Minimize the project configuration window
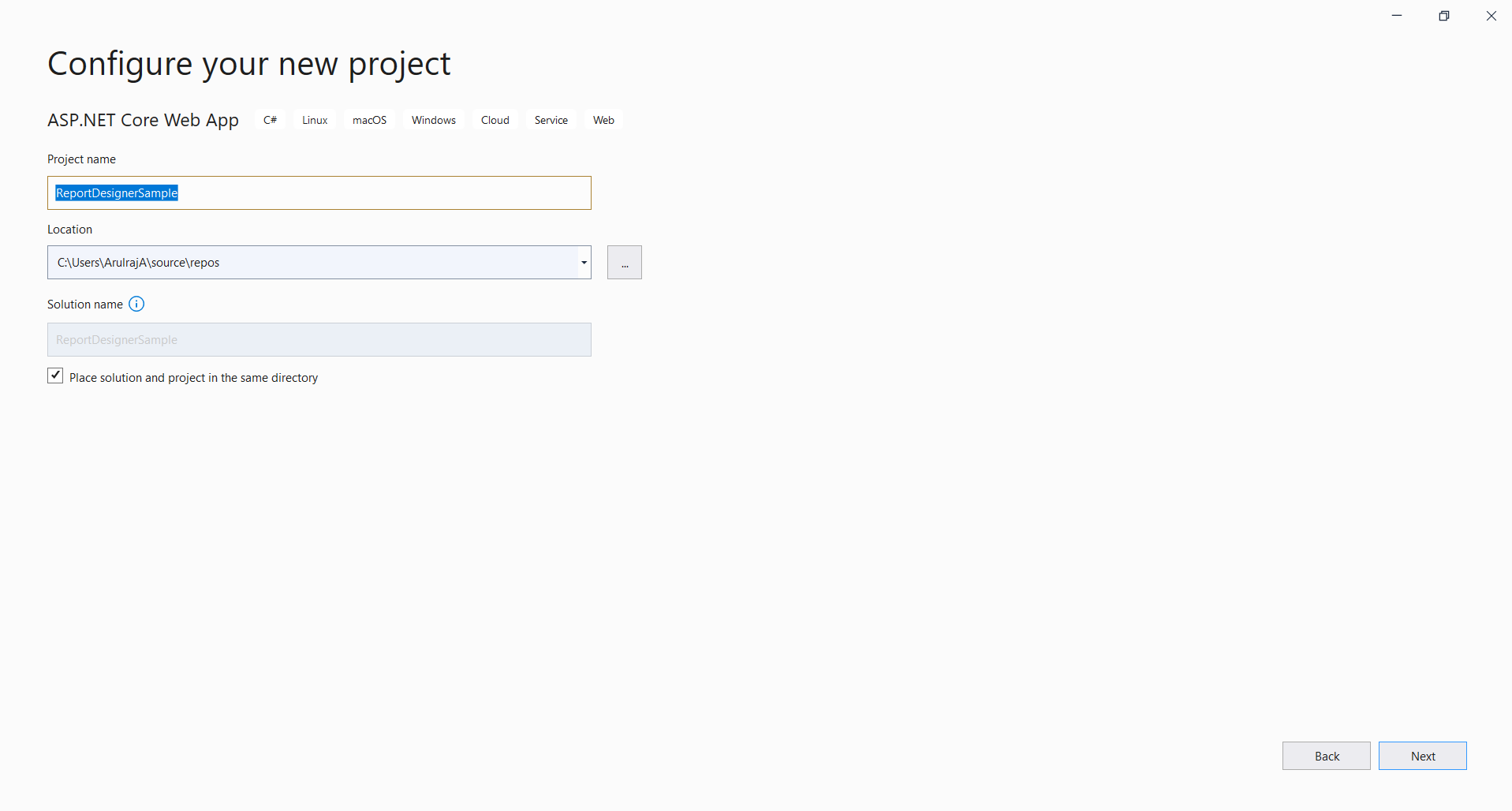Screen dimensions: 1512x811 coord(1396,16)
